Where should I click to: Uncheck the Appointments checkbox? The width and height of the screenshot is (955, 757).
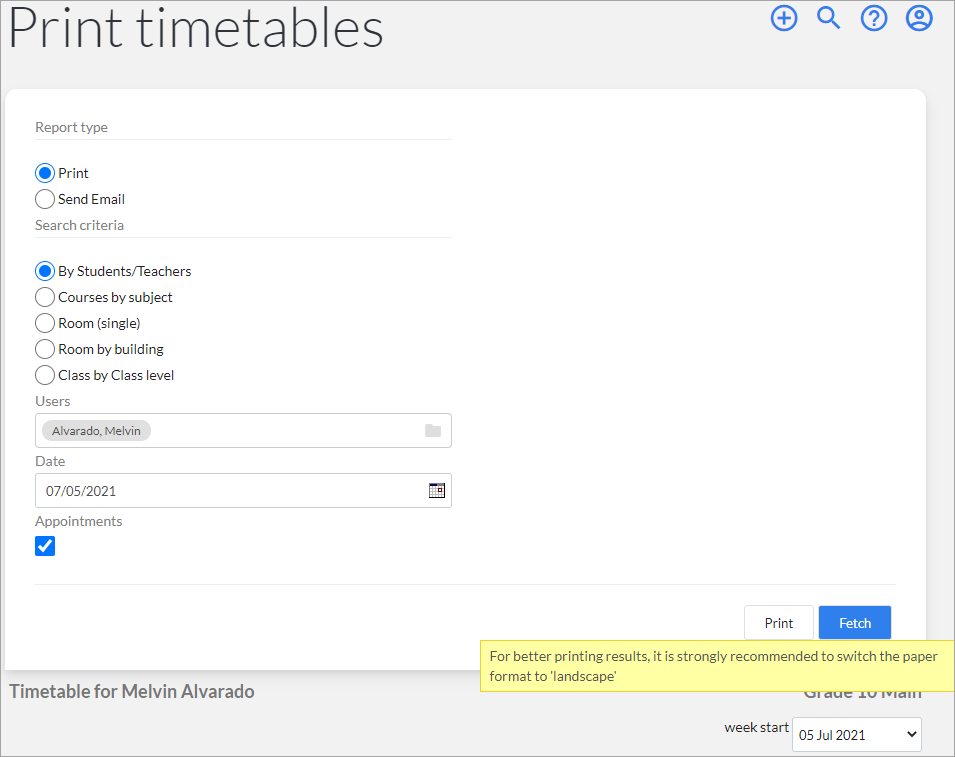pos(45,546)
